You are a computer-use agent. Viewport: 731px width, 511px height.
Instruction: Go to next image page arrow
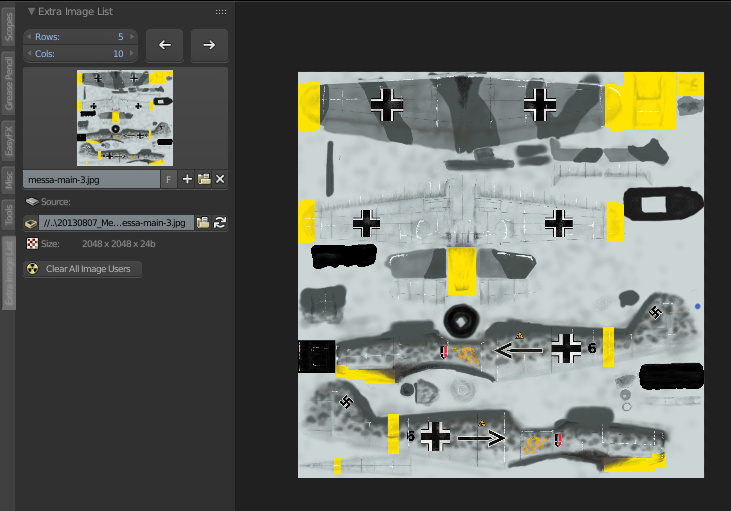[x=209, y=45]
